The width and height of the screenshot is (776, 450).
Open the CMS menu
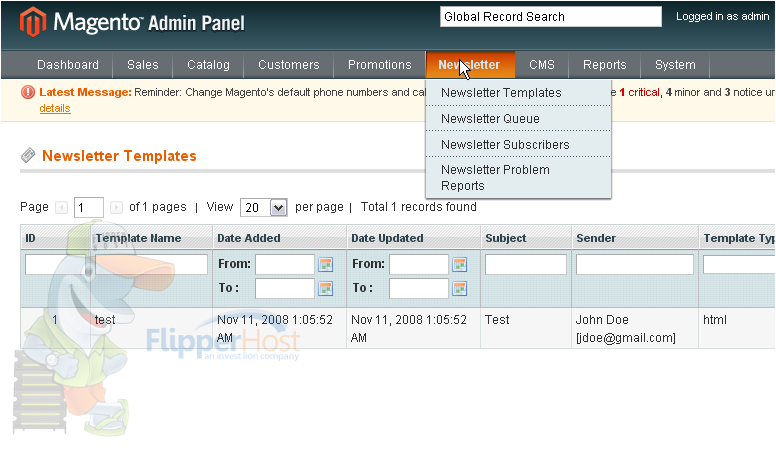[x=542, y=65]
